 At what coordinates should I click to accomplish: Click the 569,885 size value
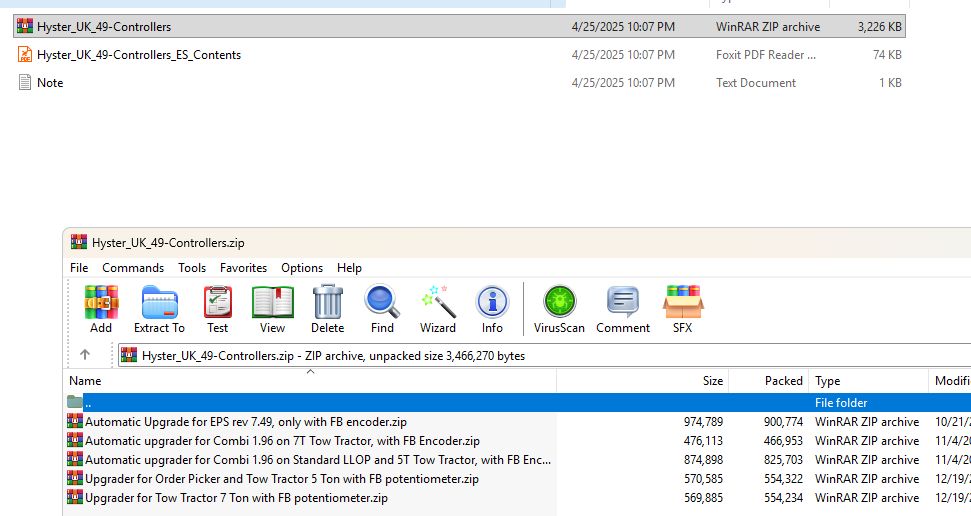pos(703,497)
